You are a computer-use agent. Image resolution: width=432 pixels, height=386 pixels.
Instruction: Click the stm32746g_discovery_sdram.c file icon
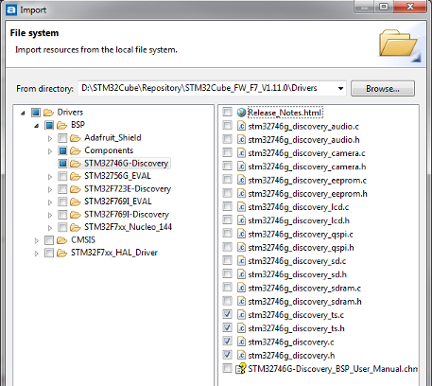coord(241,288)
